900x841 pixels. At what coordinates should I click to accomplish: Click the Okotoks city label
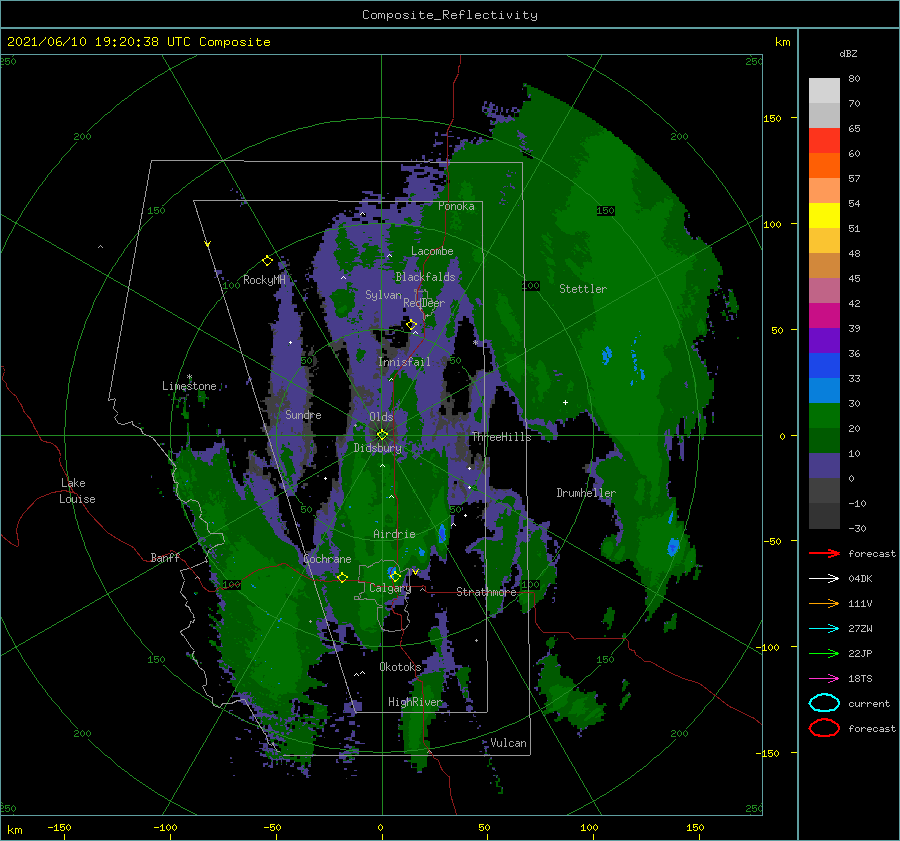tap(400, 667)
